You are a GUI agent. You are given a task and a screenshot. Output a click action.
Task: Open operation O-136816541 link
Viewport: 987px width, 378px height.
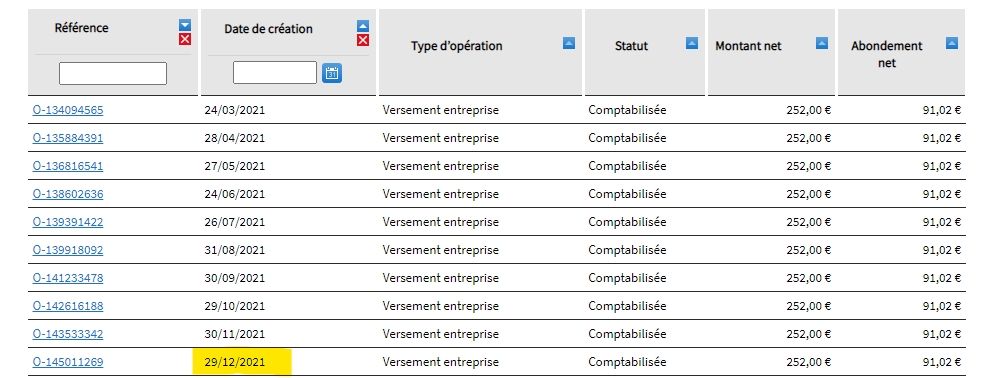click(x=68, y=166)
